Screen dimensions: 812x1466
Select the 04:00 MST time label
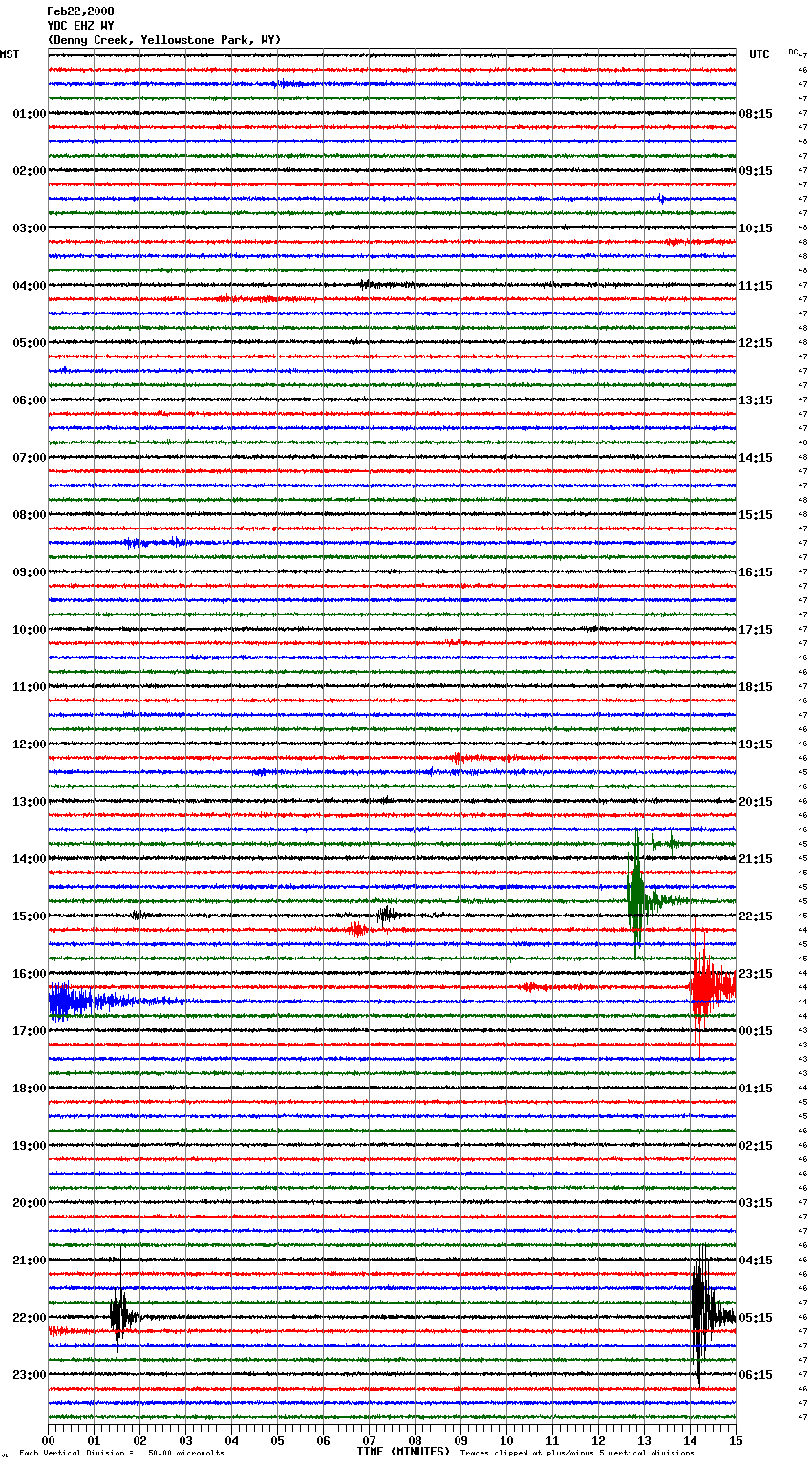pos(30,286)
